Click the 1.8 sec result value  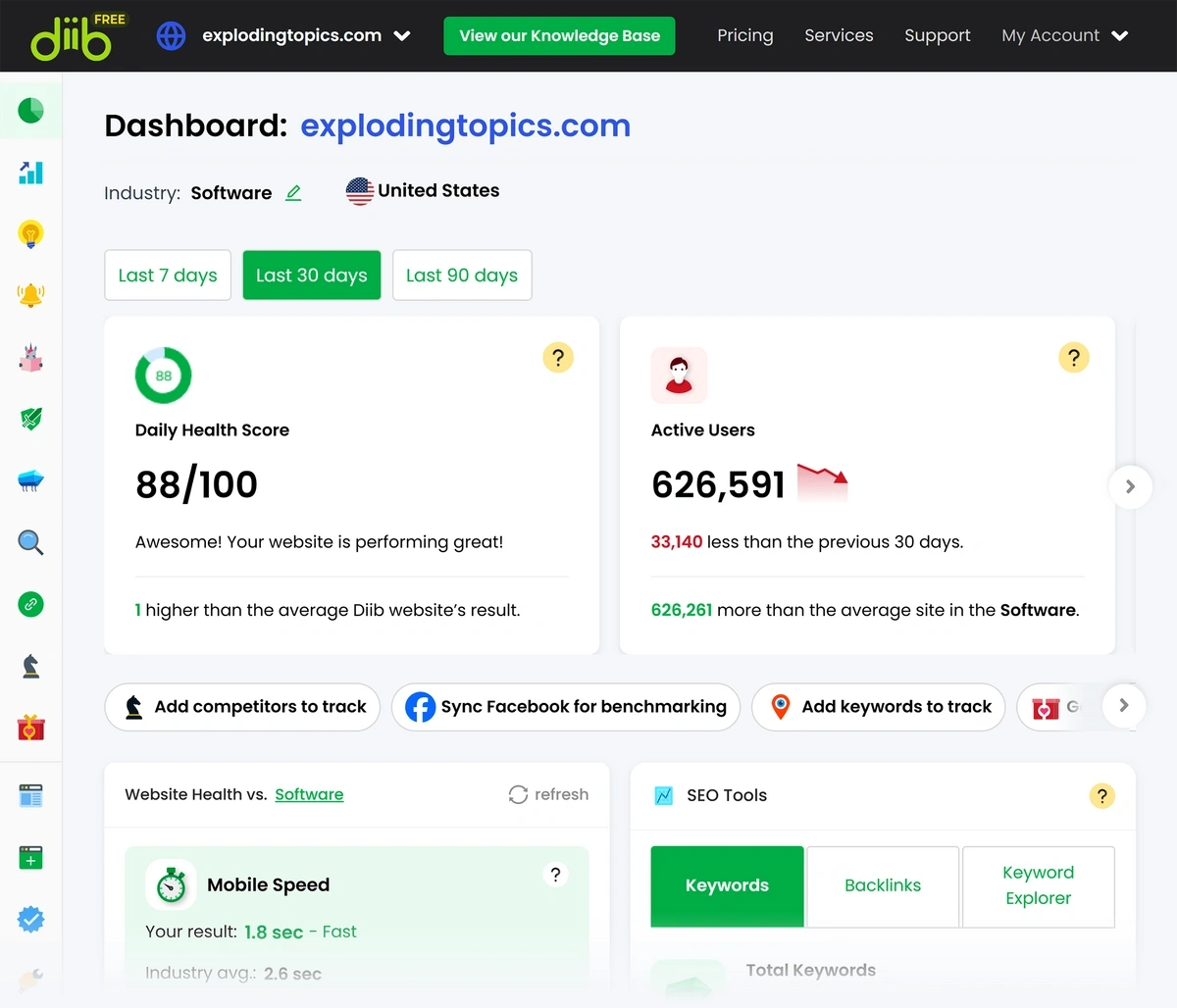[x=274, y=932]
